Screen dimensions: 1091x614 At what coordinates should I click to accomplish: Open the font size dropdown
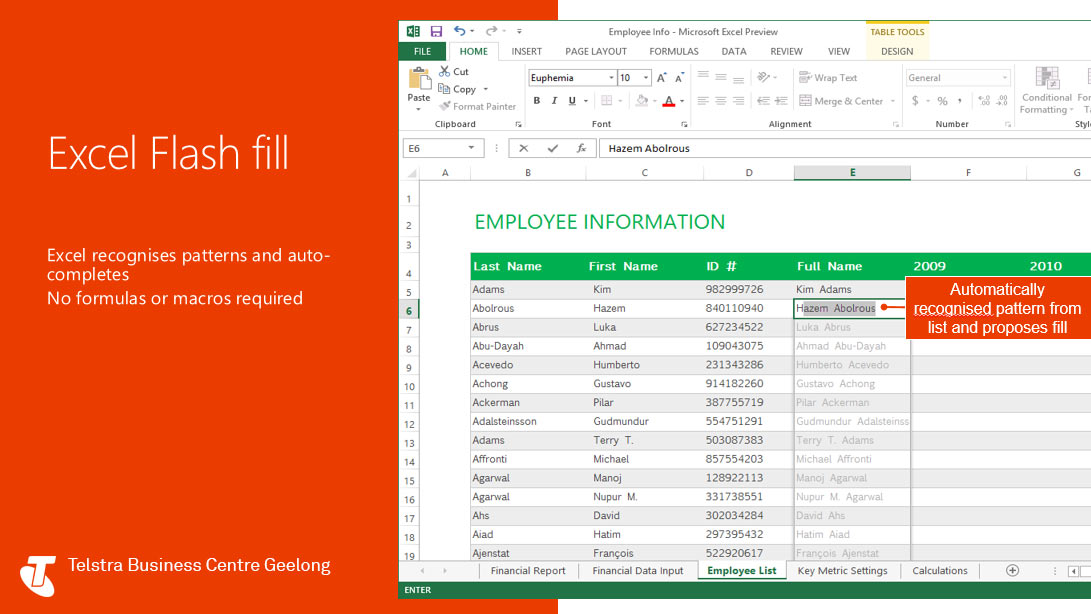click(646, 78)
